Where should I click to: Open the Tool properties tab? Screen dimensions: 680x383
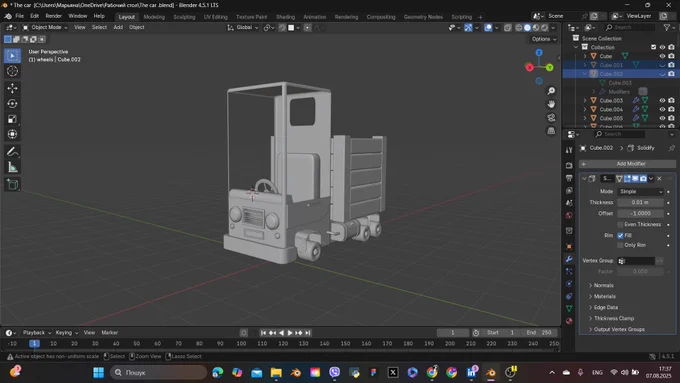click(x=569, y=150)
